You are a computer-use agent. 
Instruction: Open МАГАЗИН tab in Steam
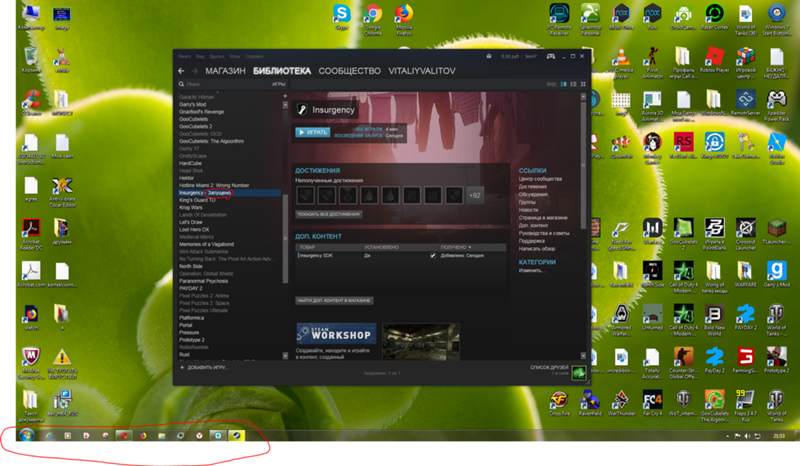[225, 71]
